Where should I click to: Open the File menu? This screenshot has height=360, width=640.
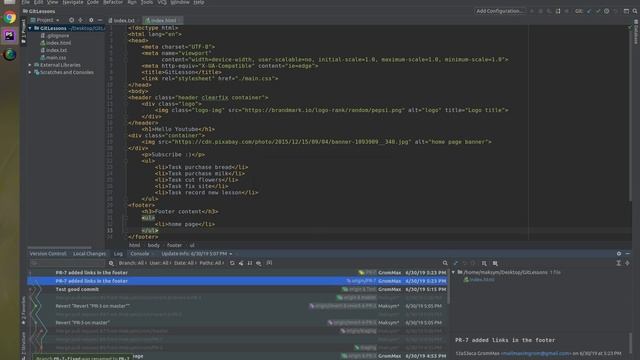point(26,2)
